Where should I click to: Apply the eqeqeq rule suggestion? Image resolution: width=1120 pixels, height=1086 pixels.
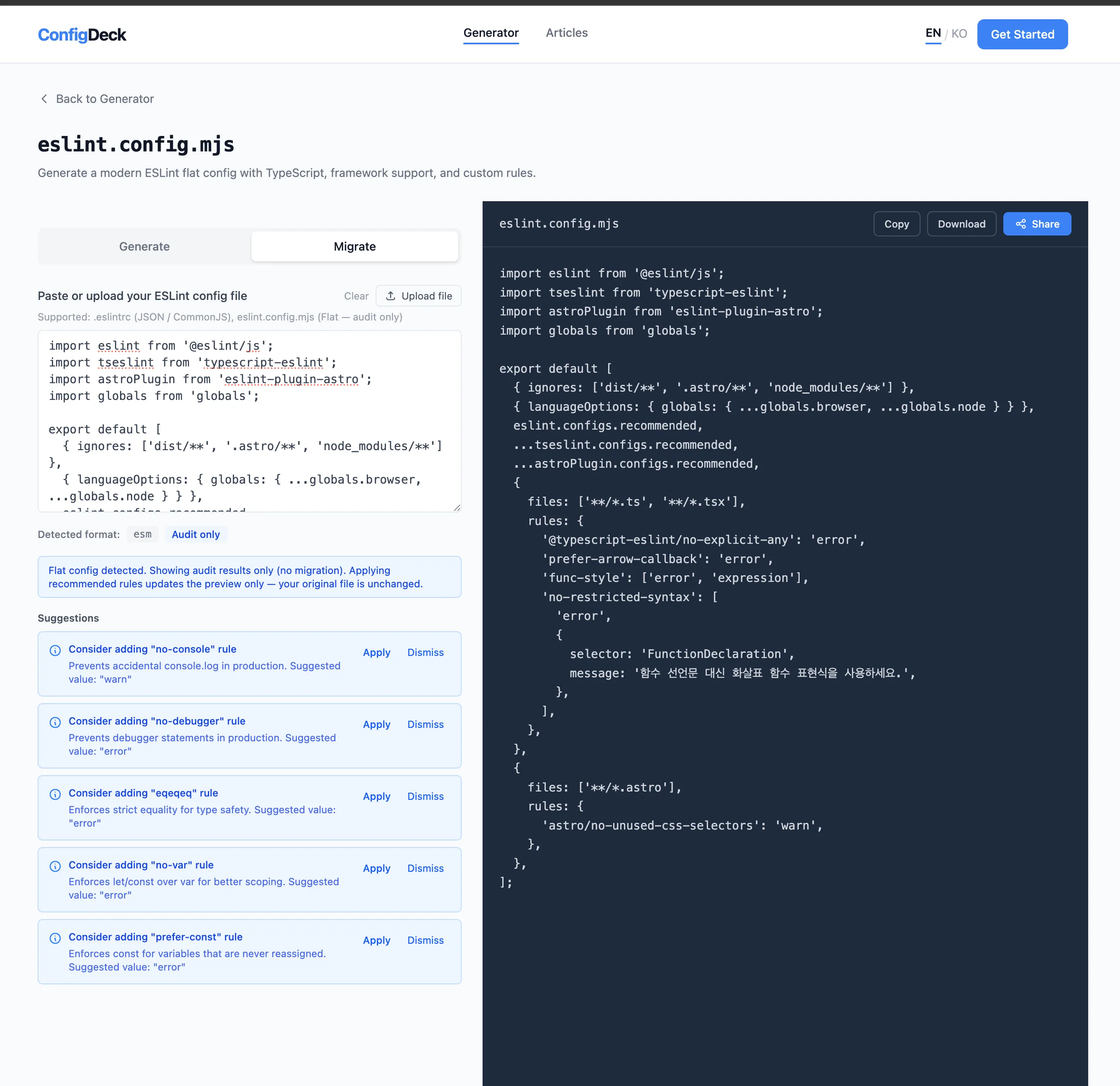[x=376, y=796]
